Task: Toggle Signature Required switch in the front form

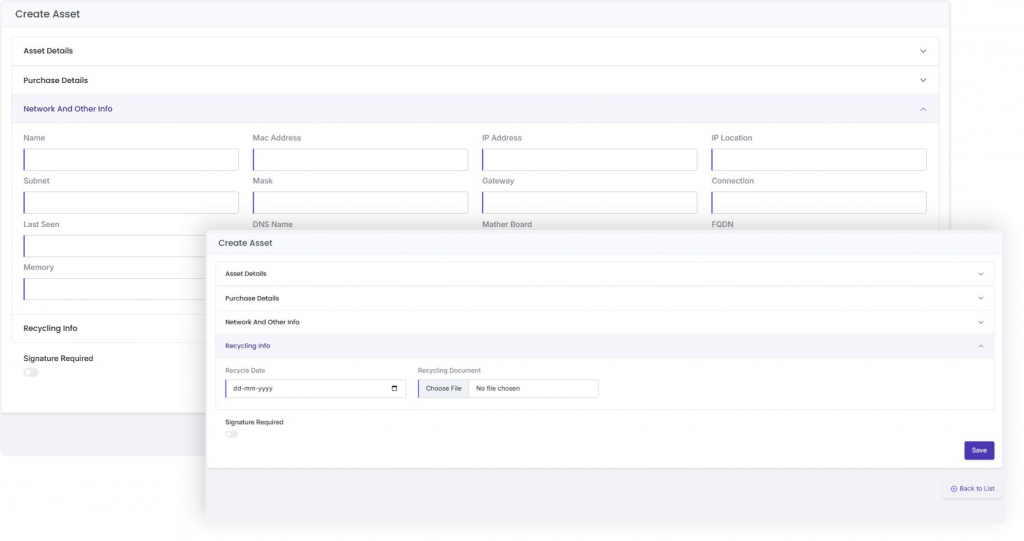Action: 231,434
